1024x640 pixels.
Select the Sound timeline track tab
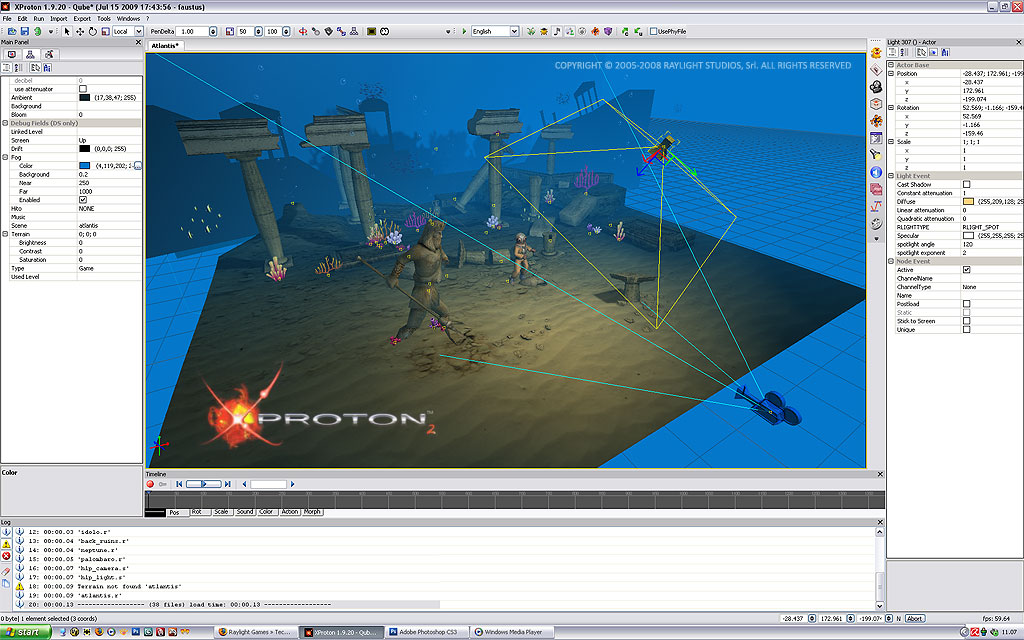[x=245, y=512]
